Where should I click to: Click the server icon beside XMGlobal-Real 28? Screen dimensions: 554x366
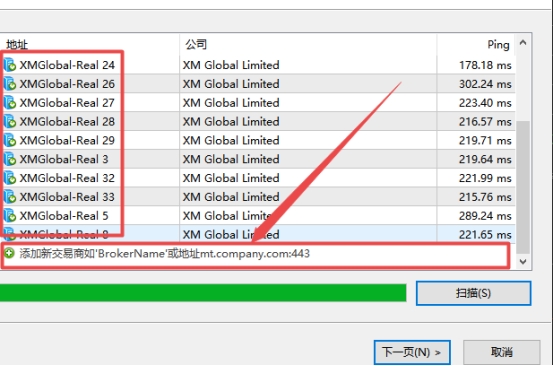pyautogui.click(x=10, y=122)
